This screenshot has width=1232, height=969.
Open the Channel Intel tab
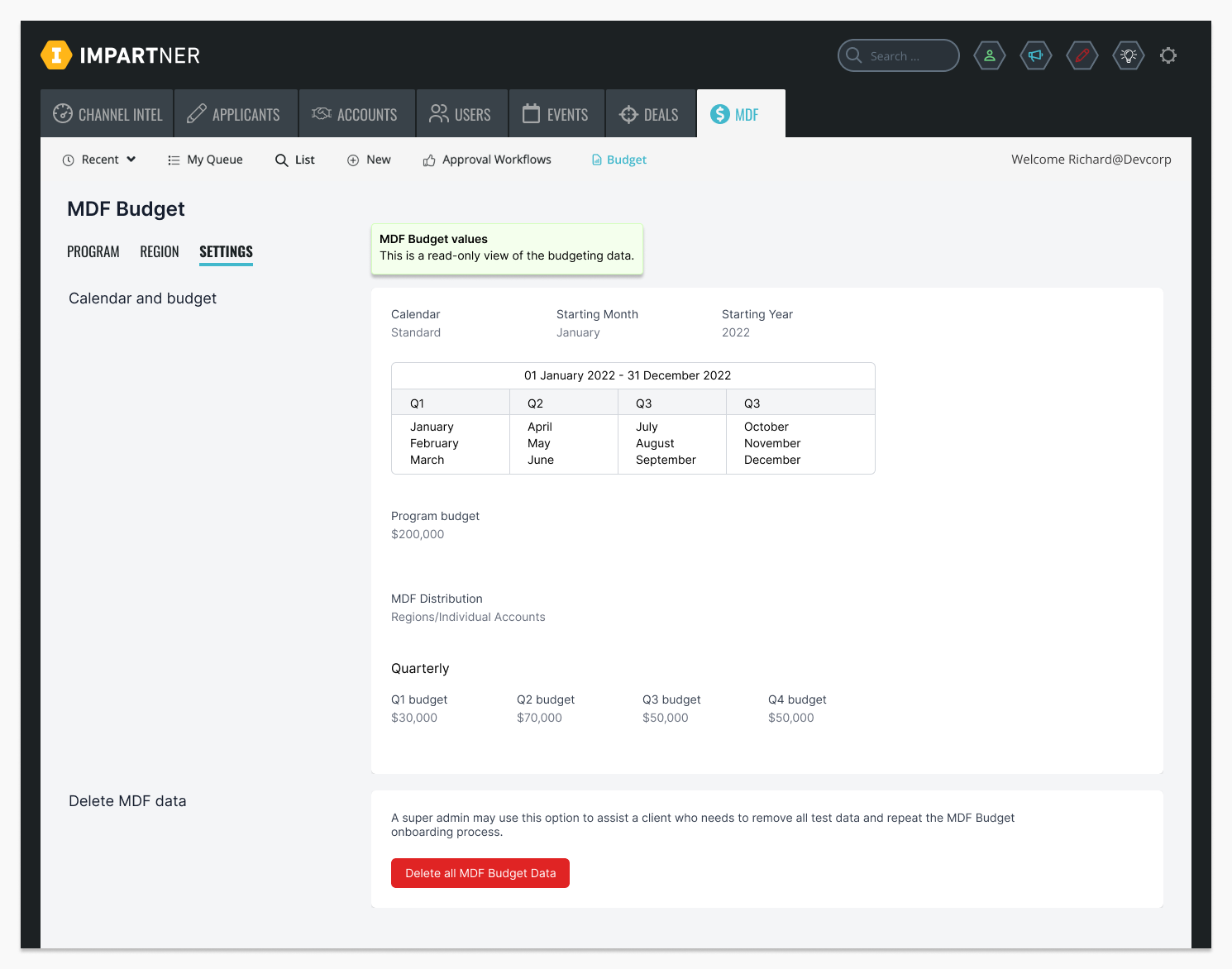click(107, 114)
